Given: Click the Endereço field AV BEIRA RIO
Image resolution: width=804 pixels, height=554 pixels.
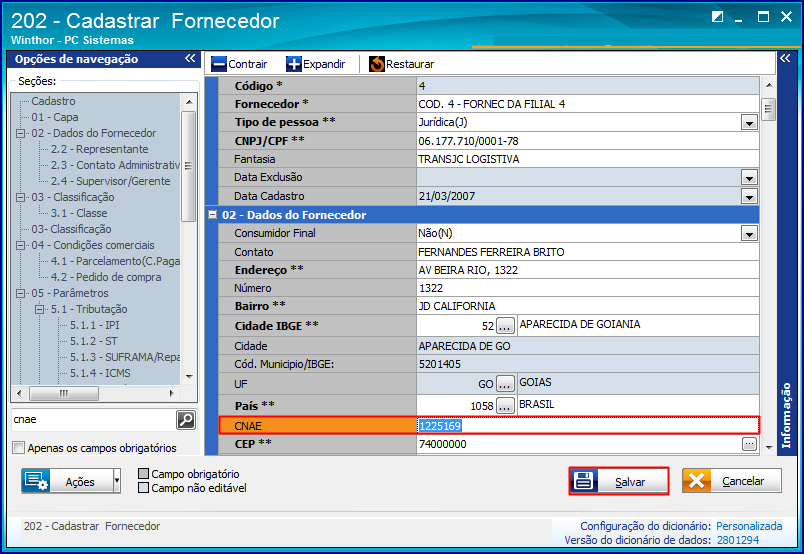Looking at the screenshot, I should click(588, 270).
